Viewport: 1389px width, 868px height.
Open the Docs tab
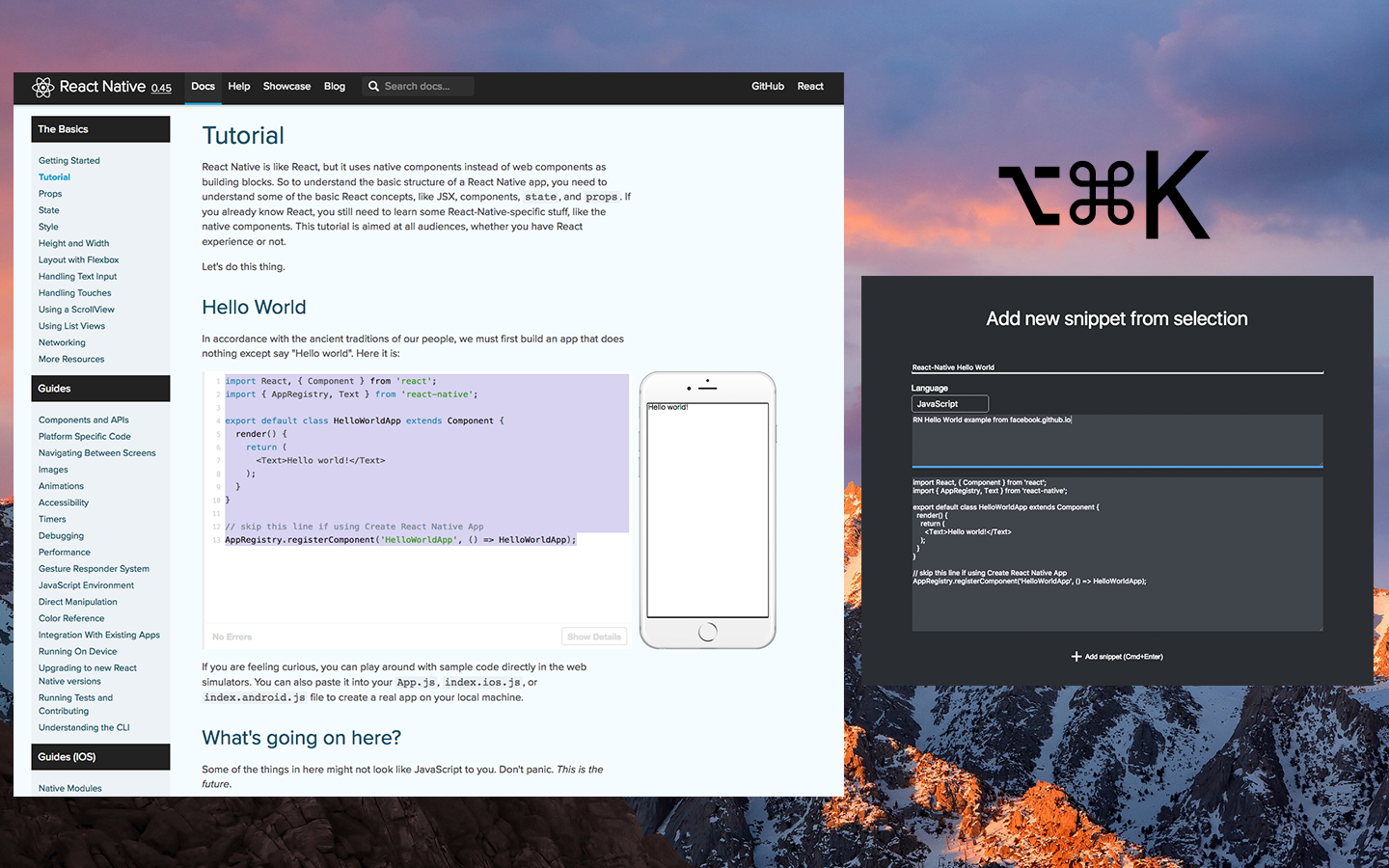coord(203,87)
